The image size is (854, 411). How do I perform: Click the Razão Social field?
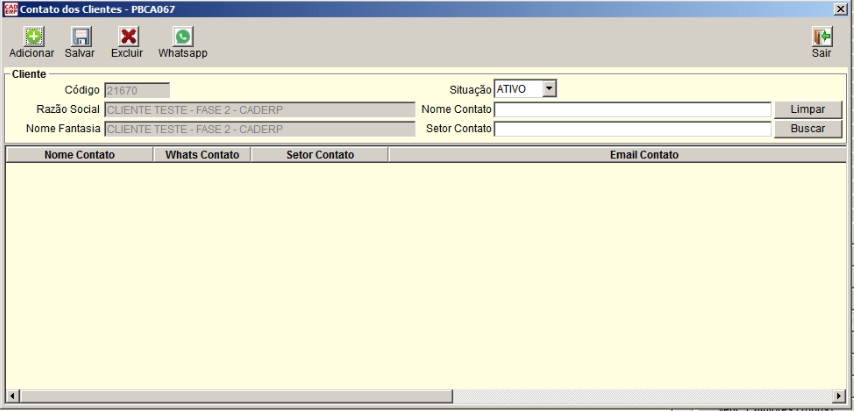(260, 110)
